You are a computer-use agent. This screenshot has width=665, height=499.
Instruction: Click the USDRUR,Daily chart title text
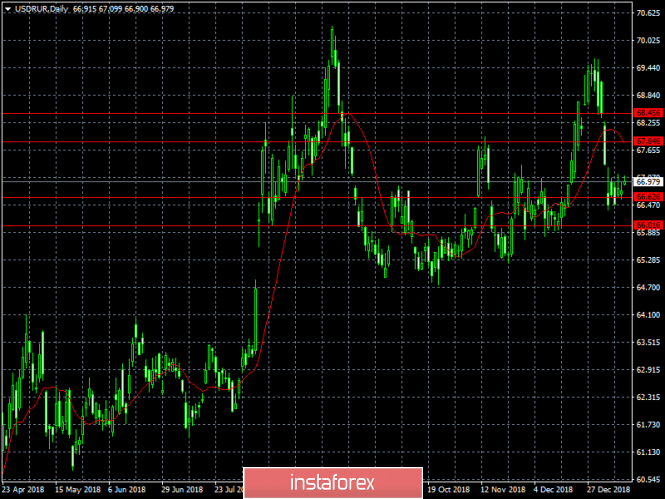coord(41,9)
